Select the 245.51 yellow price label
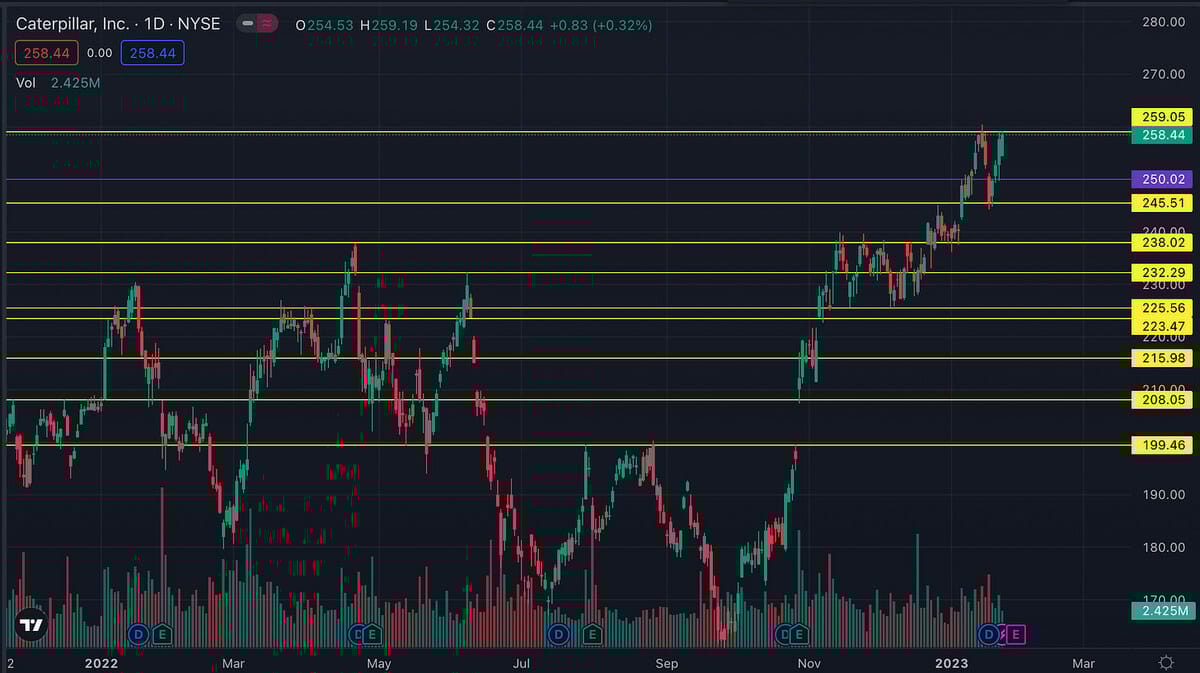 tap(1161, 203)
